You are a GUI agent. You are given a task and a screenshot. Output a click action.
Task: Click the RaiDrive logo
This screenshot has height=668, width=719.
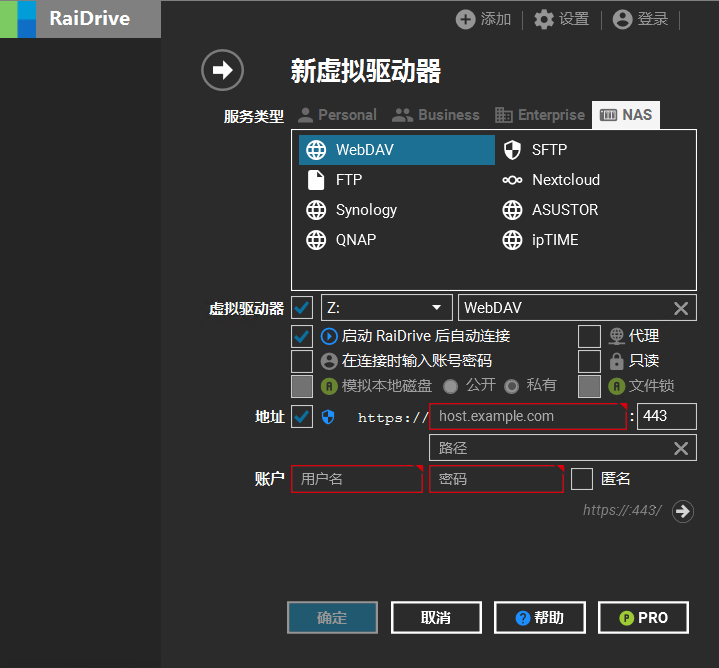pos(18,19)
